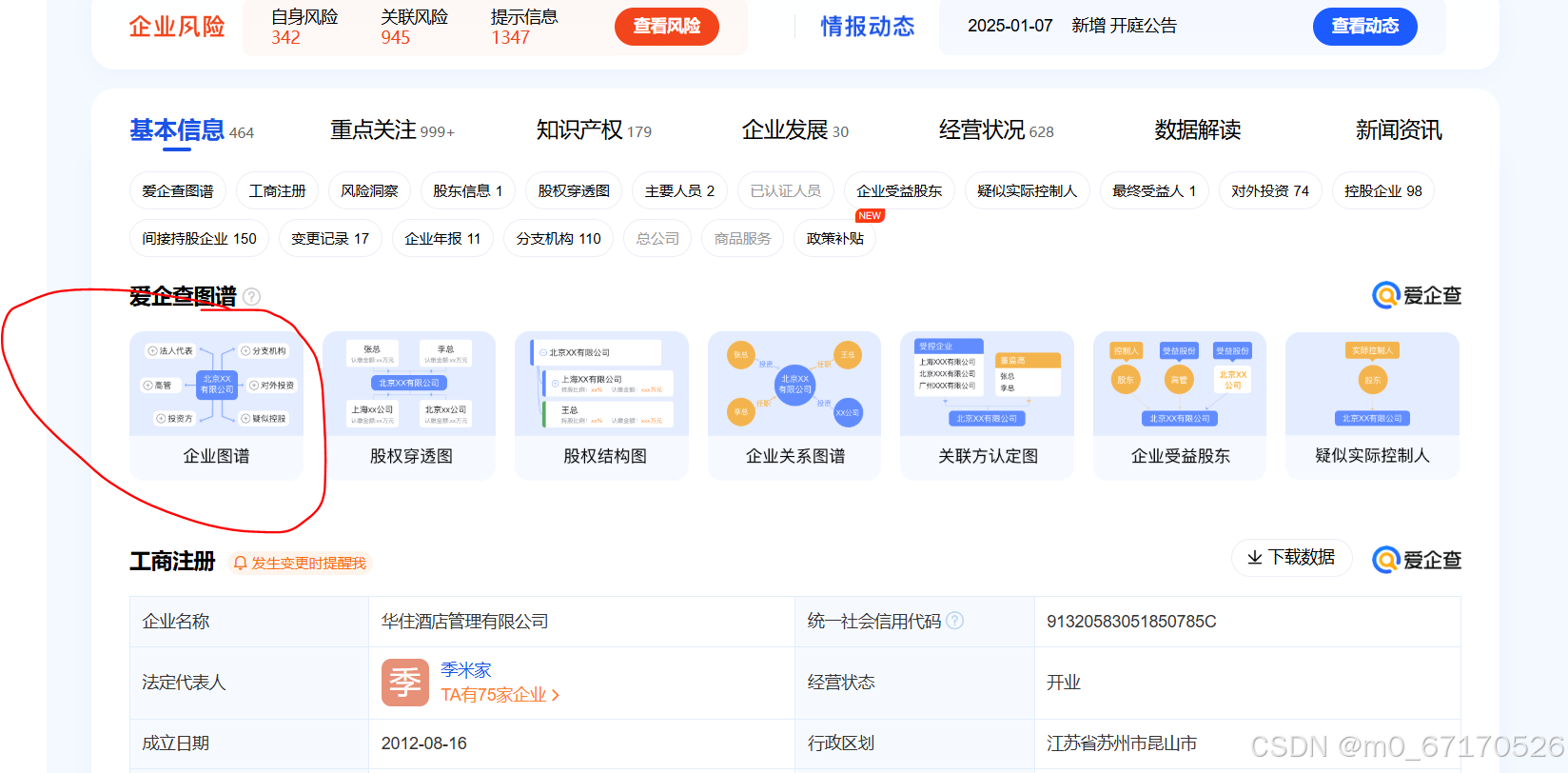Select the 对外投资 74 sub-tag
Screen dimensions: 1568x773
click(1270, 191)
